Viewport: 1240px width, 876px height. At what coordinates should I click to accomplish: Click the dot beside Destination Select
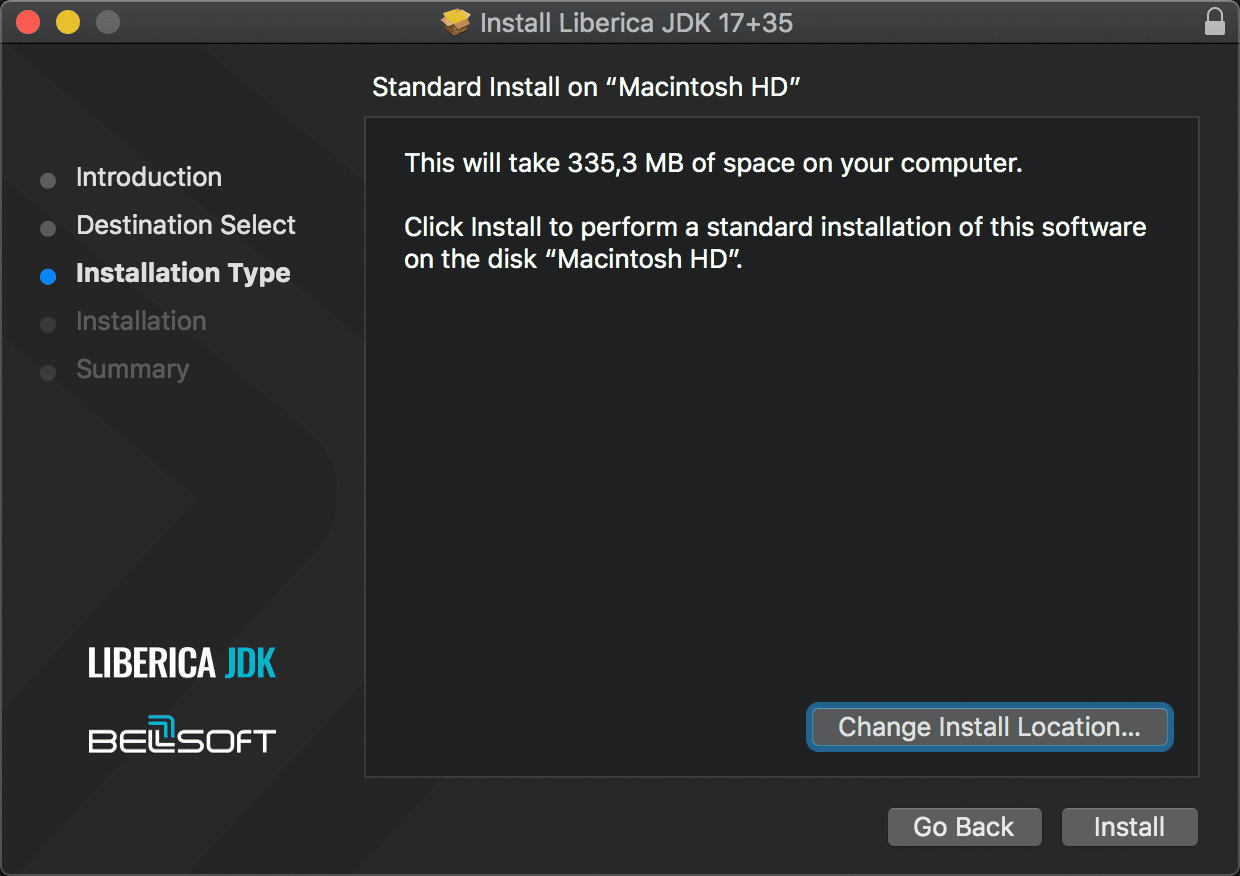point(47,228)
